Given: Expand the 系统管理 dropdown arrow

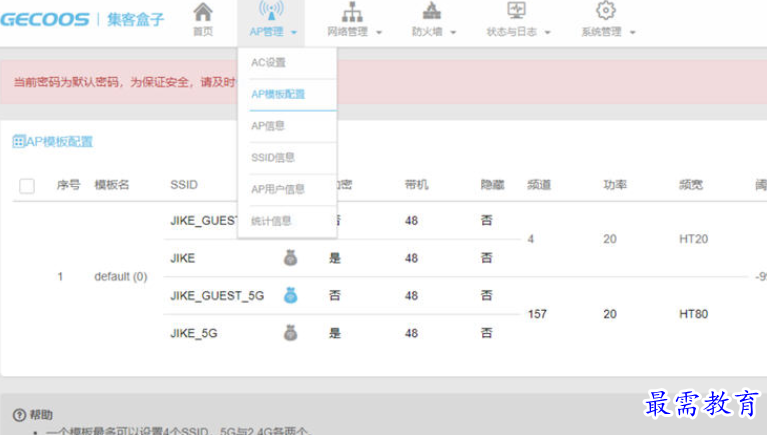Looking at the screenshot, I should 632,32.
